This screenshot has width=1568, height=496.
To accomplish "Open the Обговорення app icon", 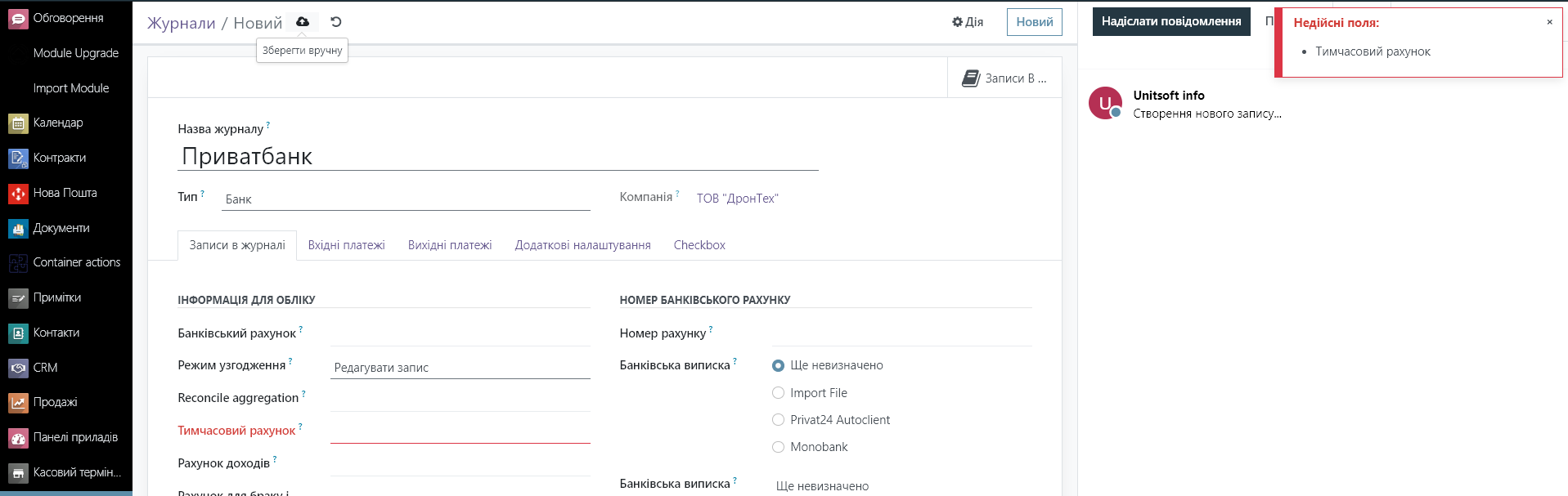I will coord(18,18).
